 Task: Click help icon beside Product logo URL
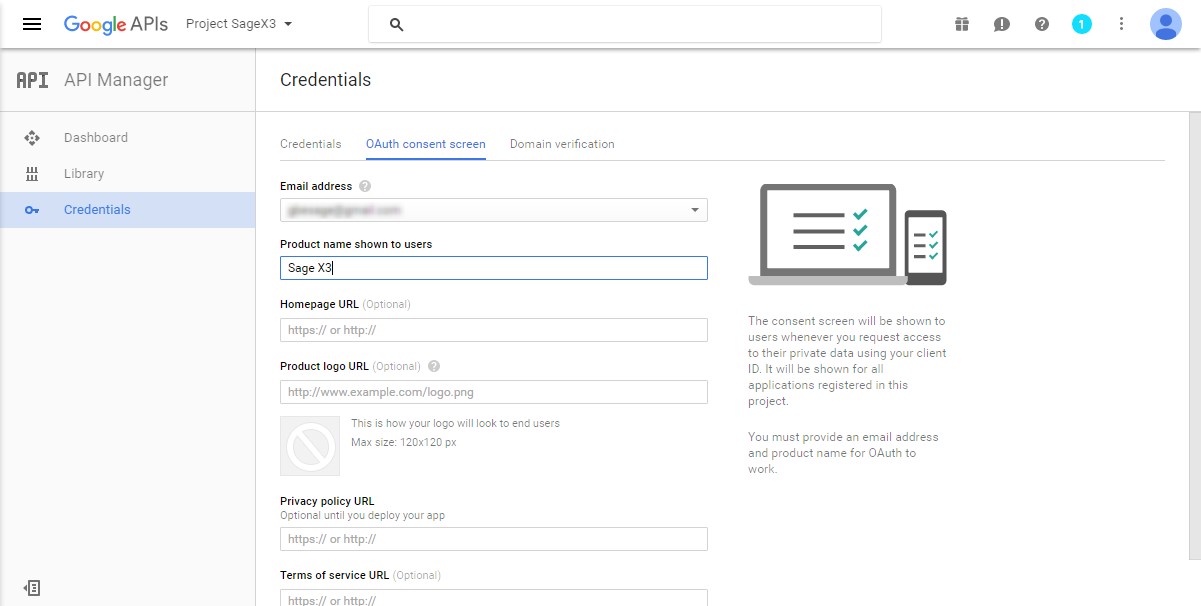pos(434,366)
